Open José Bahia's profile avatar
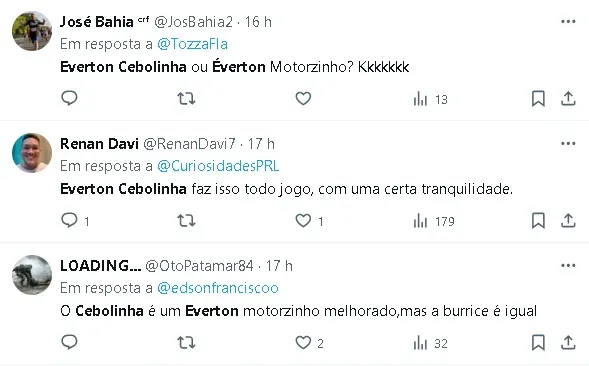The image size is (589, 366). click(32, 31)
